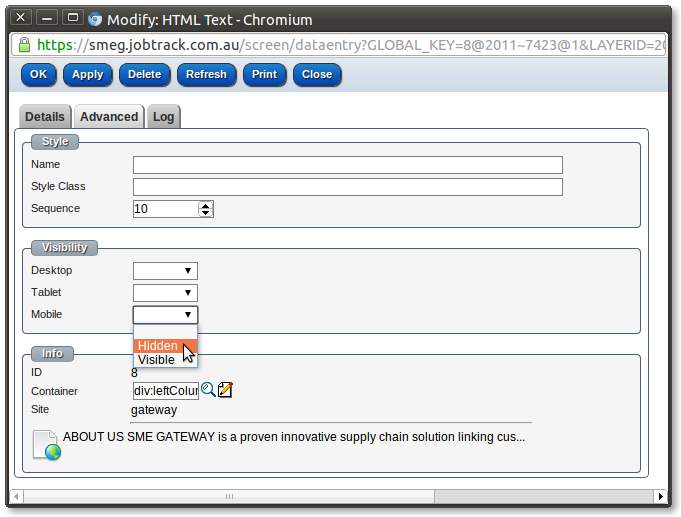Click the magnifier lookup icon beside Container
This screenshot has width=681, height=517.
pyautogui.click(x=208, y=390)
